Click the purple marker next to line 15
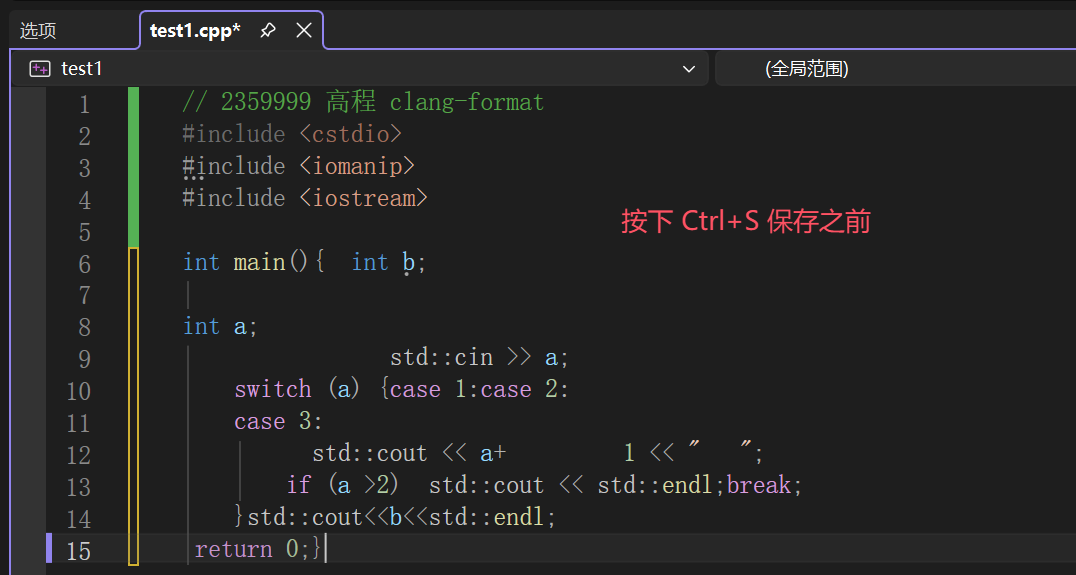Image resolution: width=1076 pixels, height=575 pixels. [49, 549]
